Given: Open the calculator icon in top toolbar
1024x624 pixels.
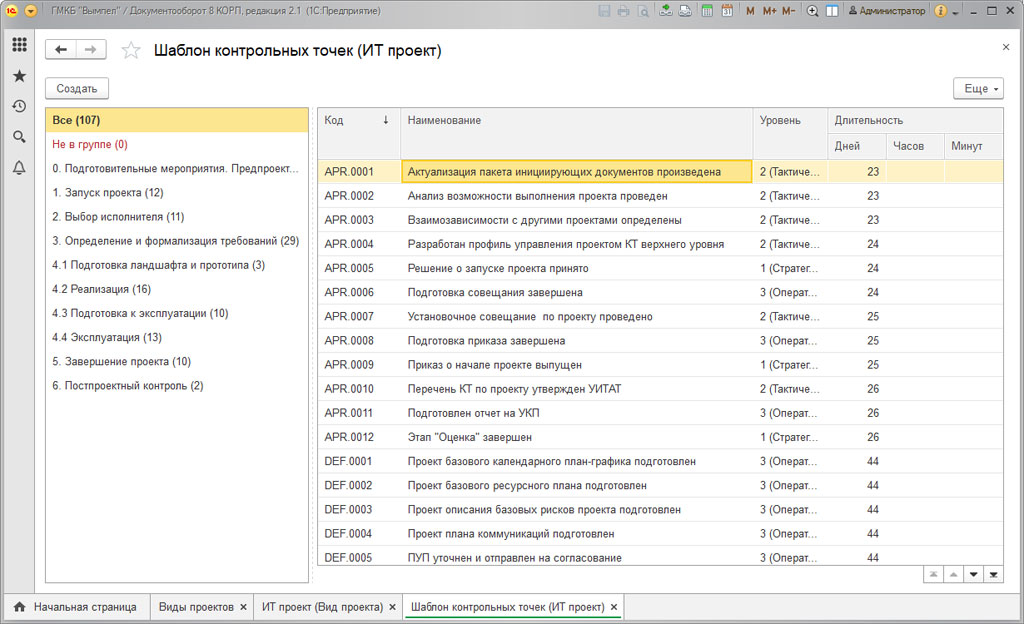Looking at the screenshot, I should click(x=707, y=11).
